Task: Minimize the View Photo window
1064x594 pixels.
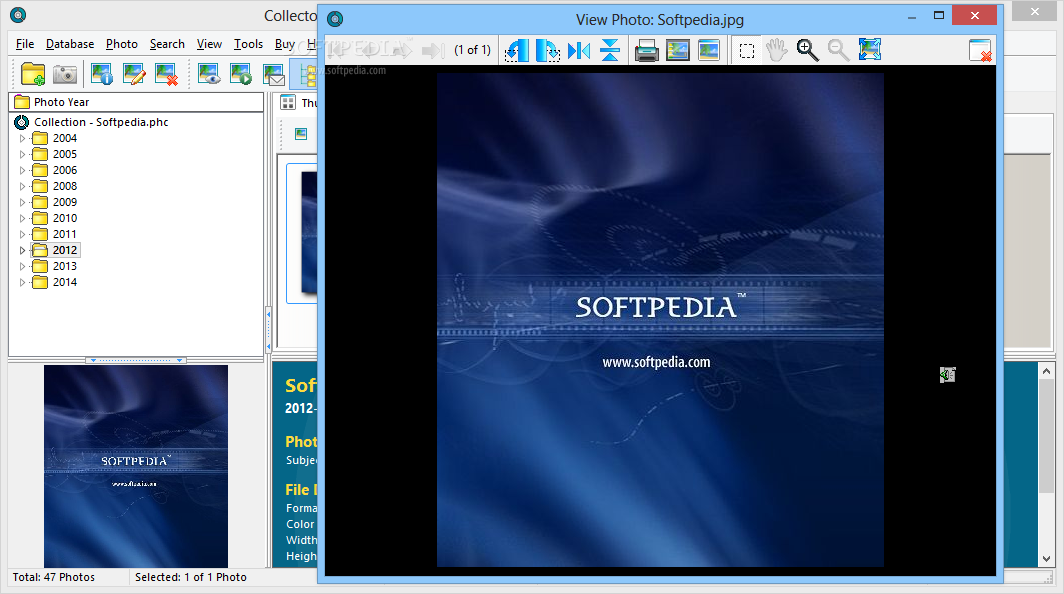Action: coord(911,15)
